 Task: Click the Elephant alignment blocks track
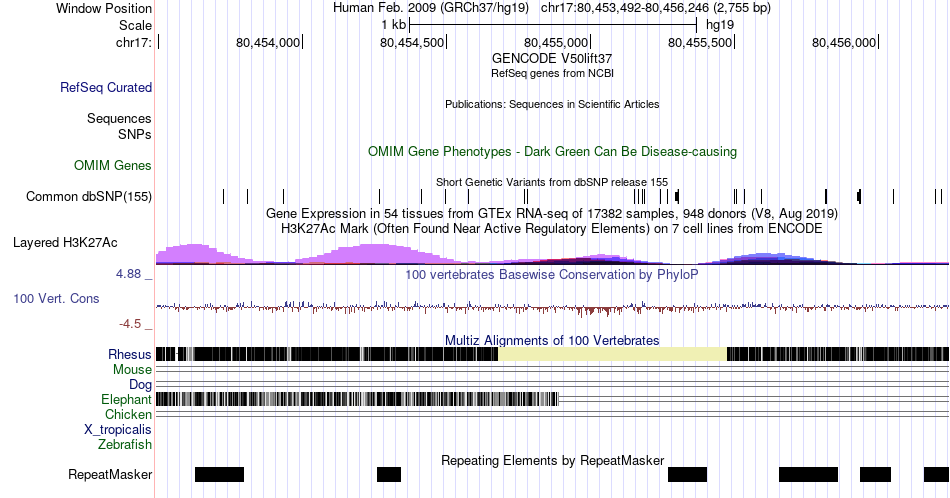point(357,399)
